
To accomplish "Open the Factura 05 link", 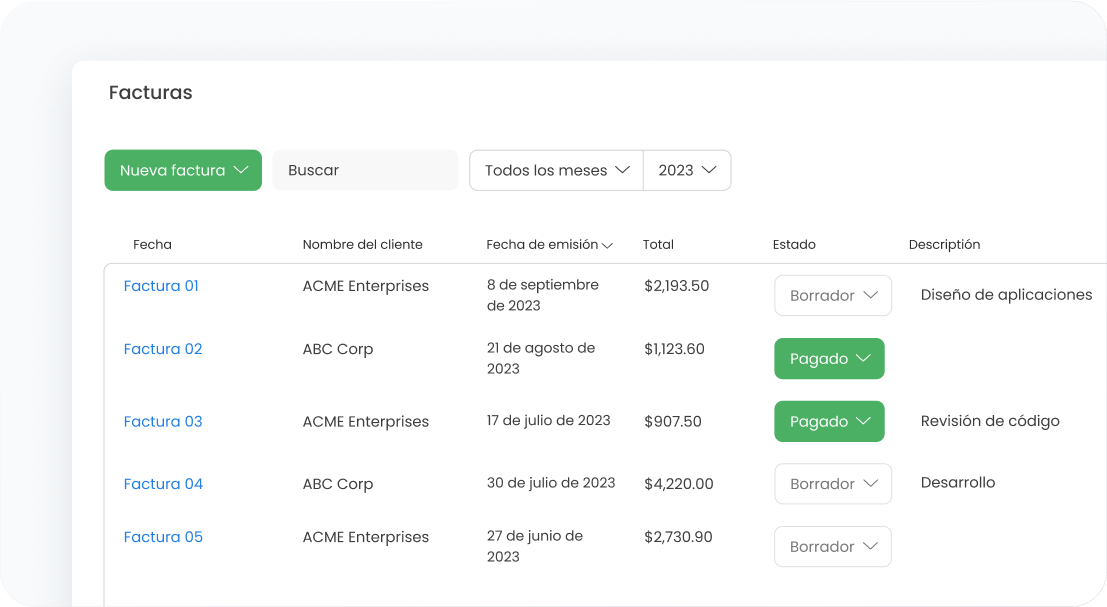I will click(x=163, y=537).
